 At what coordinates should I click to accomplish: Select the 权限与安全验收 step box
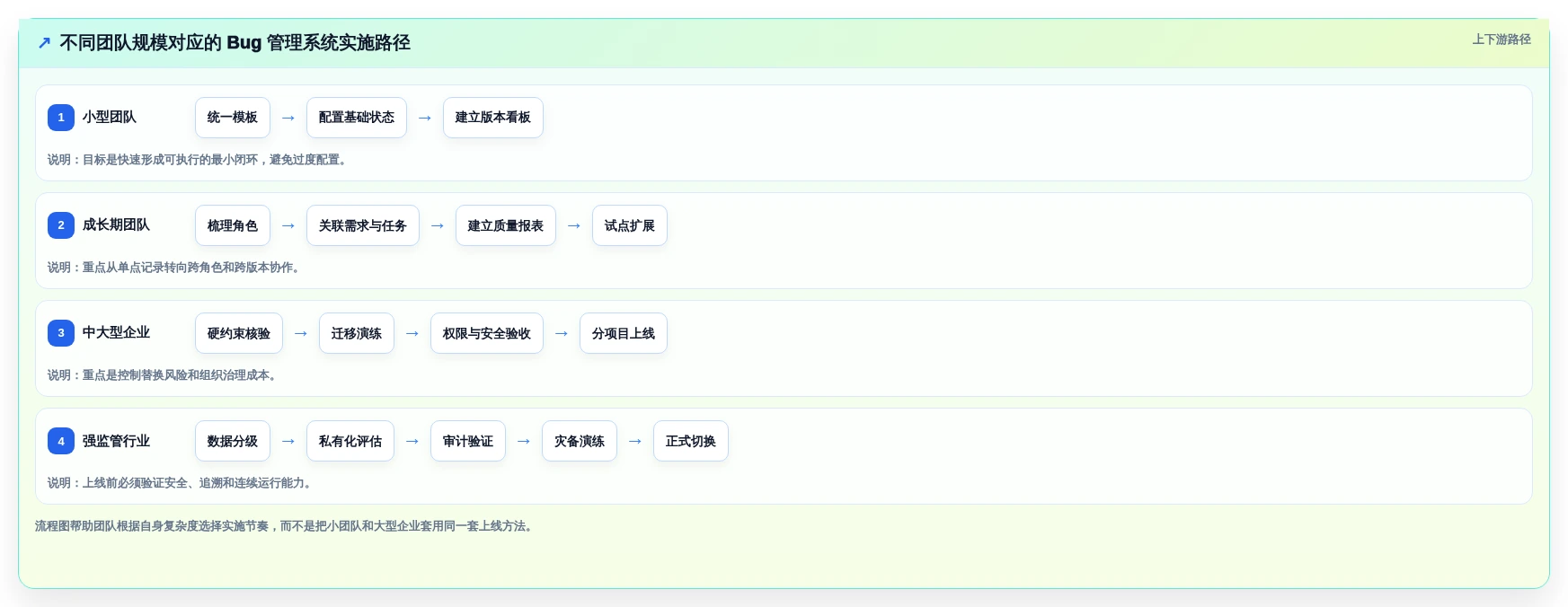point(487,333)
